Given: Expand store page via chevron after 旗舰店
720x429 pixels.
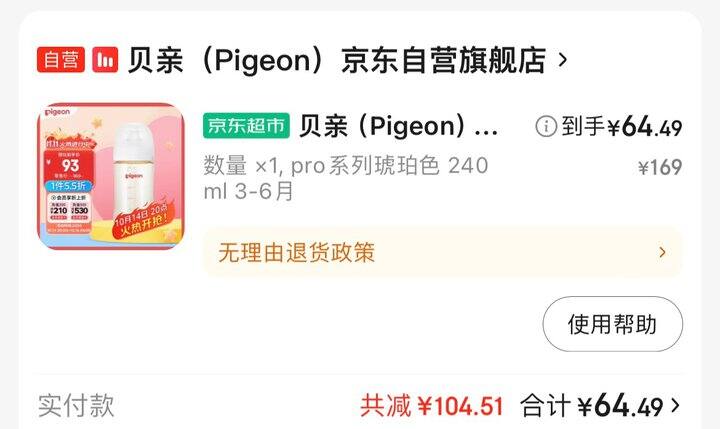Looking at the screenshot, I should [562, 60].
